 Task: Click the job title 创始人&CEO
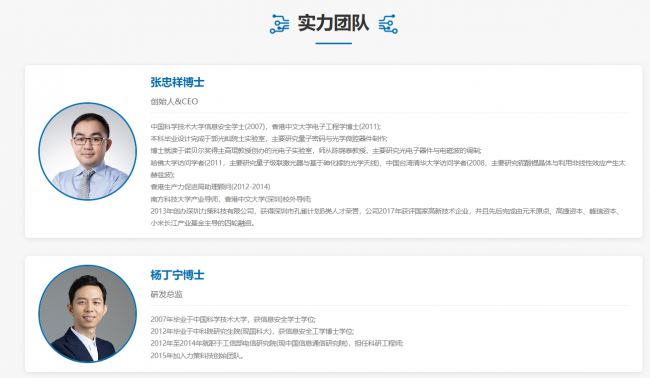coord(174,102)
